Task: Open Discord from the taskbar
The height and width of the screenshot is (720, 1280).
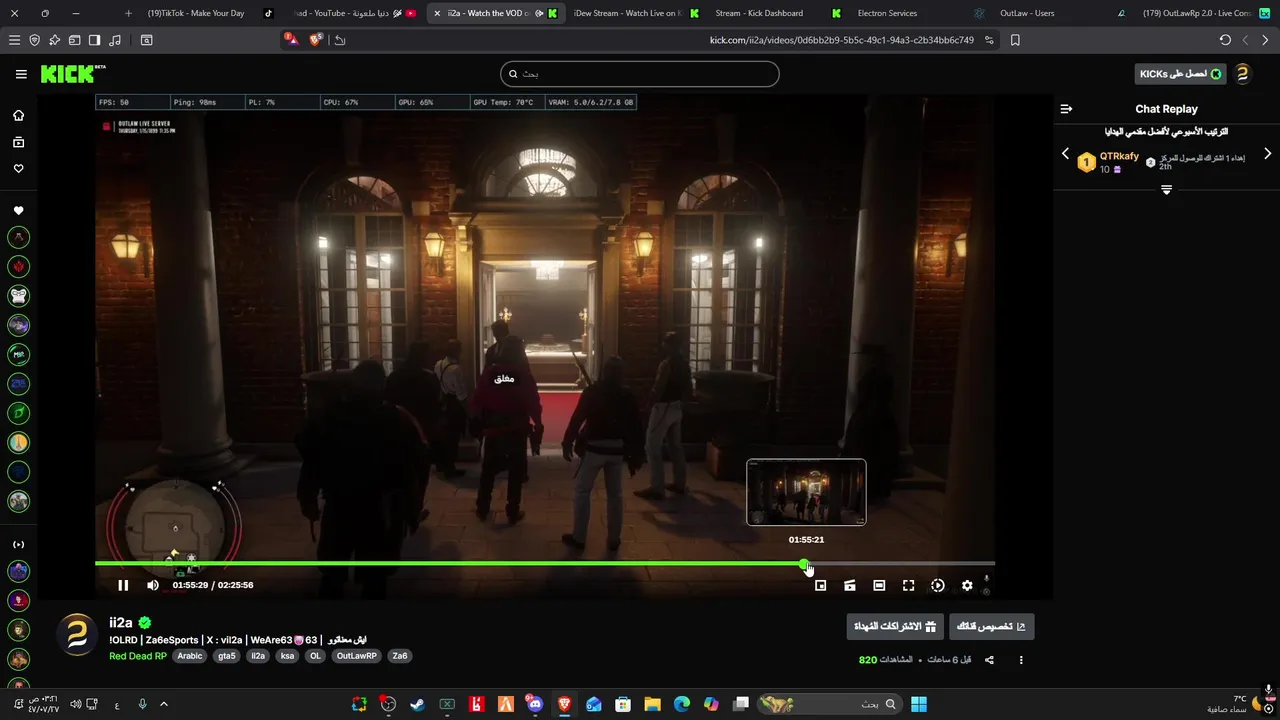Action: [x=535, y=705]
